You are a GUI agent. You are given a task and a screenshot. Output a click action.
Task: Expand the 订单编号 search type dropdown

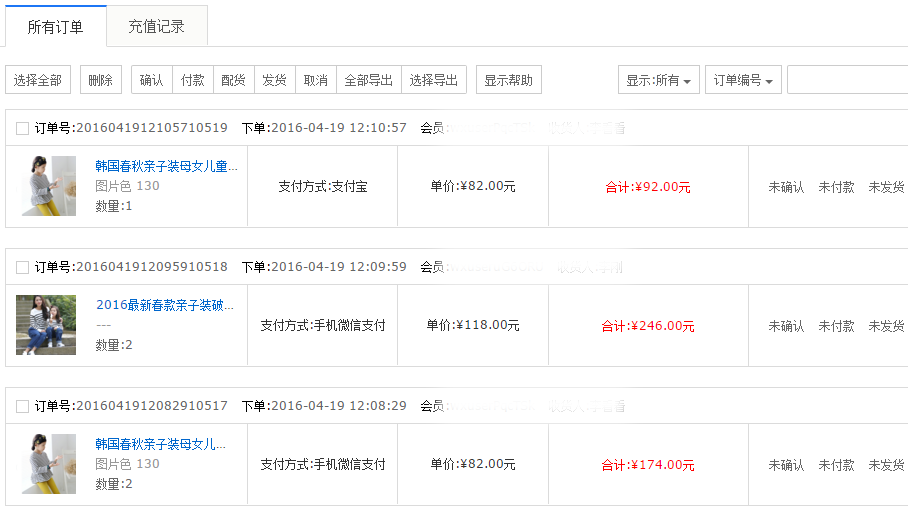click(x=743, y=80)
